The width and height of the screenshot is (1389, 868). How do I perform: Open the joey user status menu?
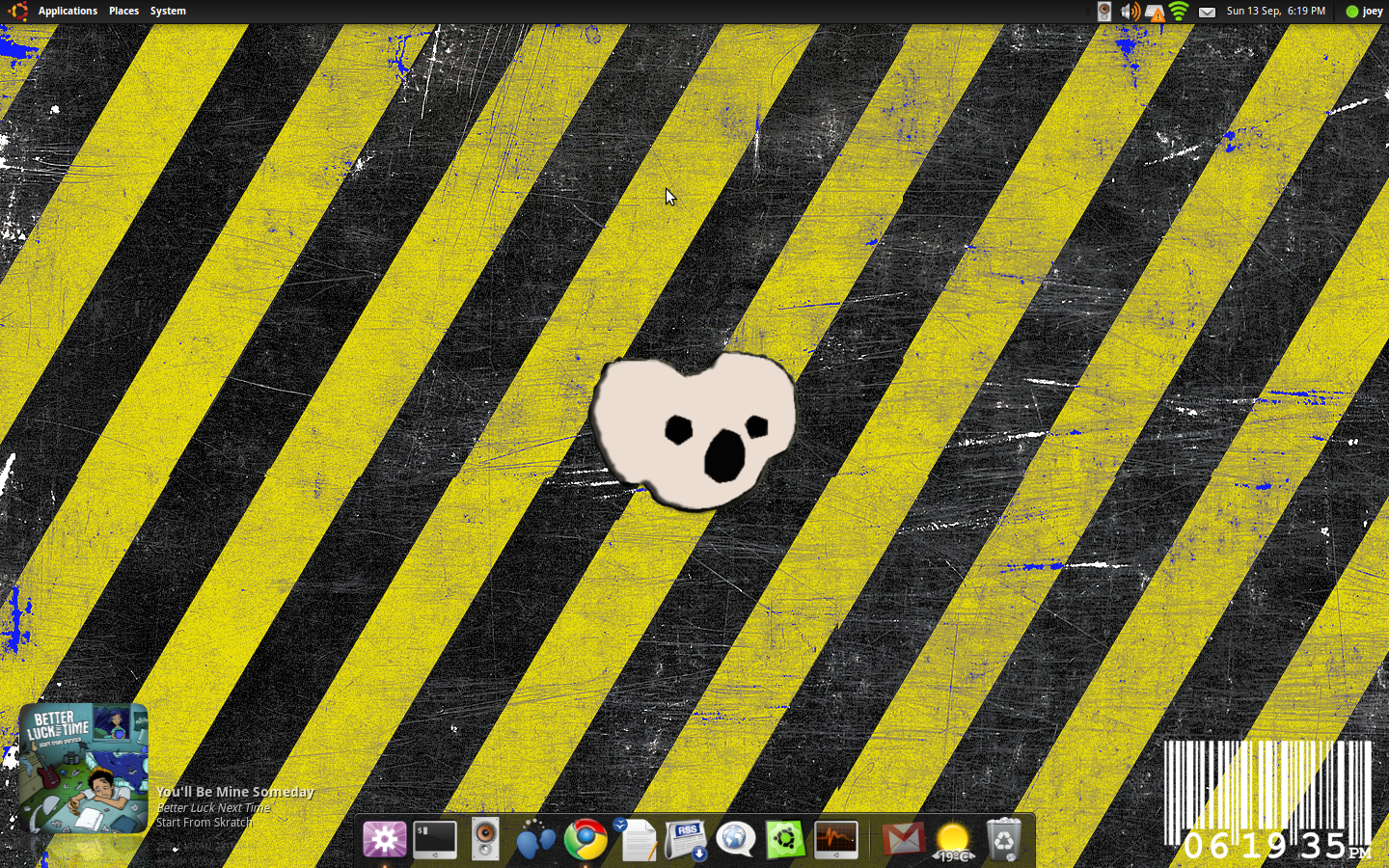[x=1364, y=12]
